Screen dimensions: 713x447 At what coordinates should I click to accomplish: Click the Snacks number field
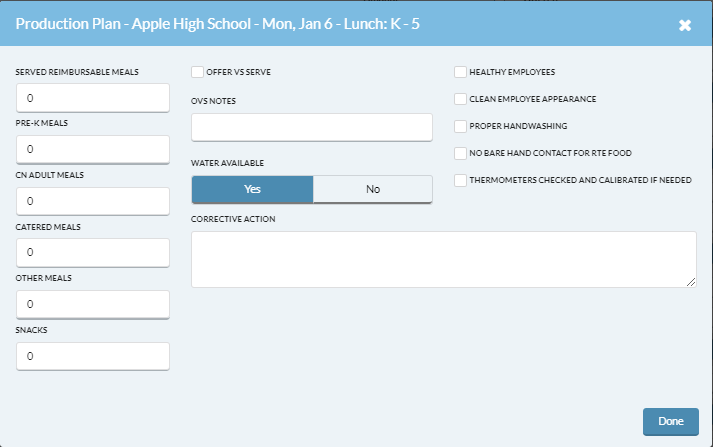pyautogui.click(x=93, y=356)
